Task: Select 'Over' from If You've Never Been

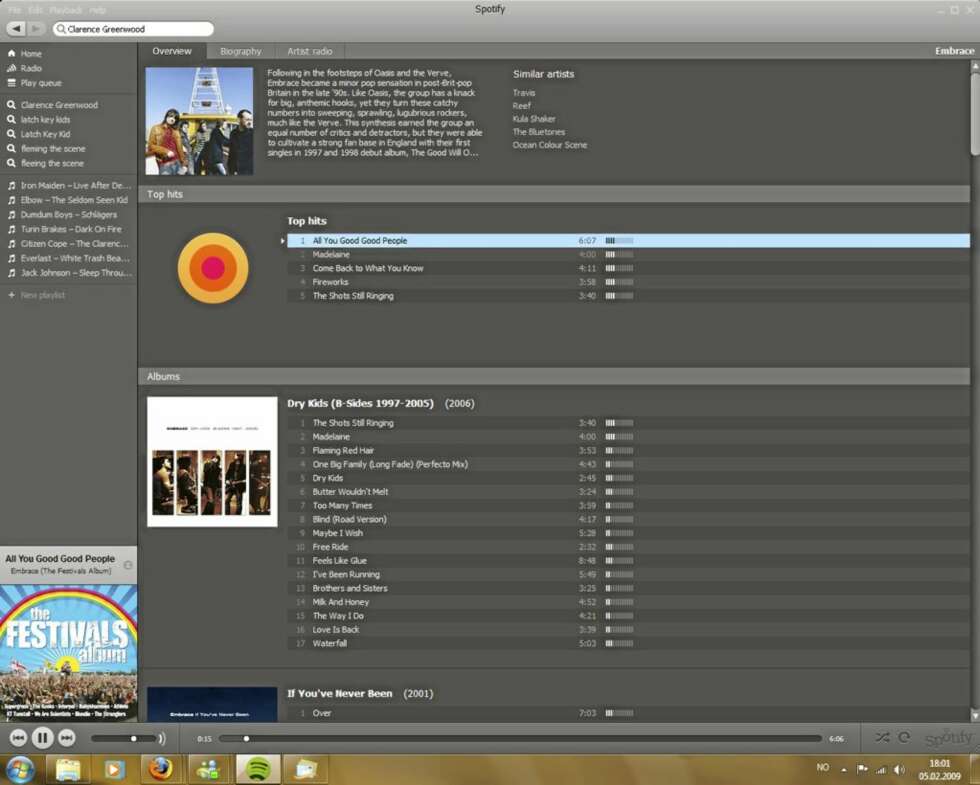Action: pyautogui.click(x=628, y=713)
